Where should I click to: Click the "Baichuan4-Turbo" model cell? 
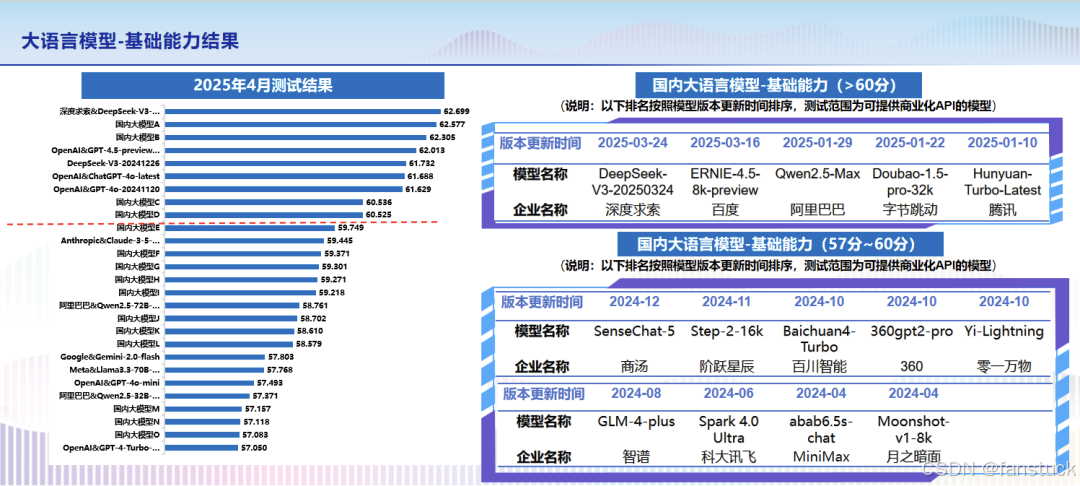coord(819,338)
